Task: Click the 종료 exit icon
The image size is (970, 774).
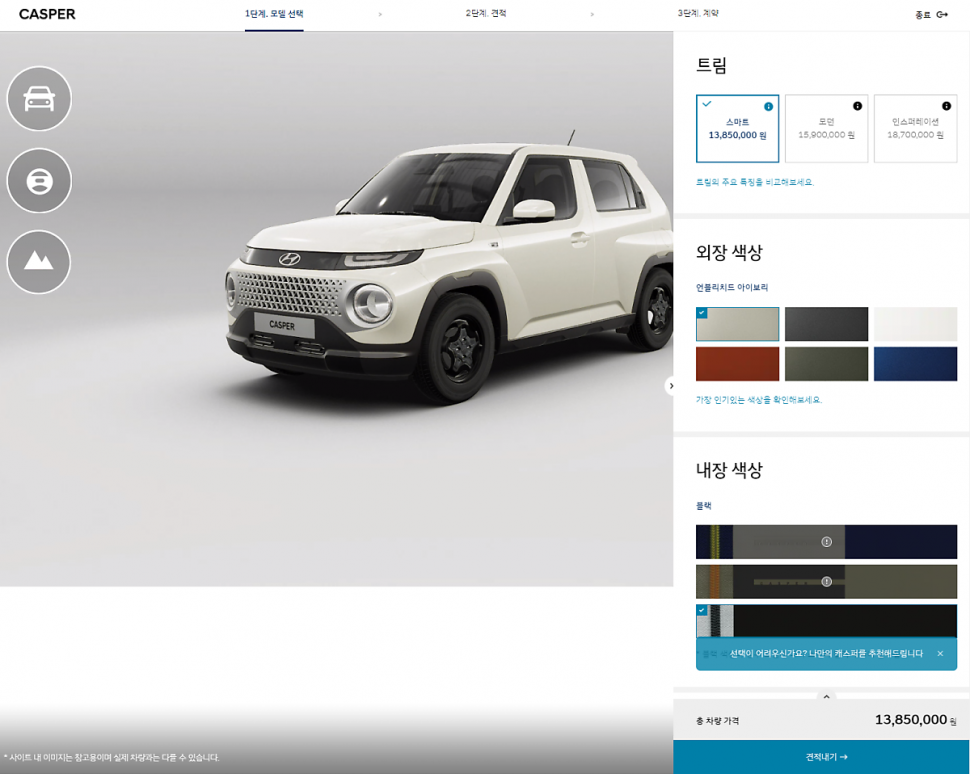Action: [942, 15]
